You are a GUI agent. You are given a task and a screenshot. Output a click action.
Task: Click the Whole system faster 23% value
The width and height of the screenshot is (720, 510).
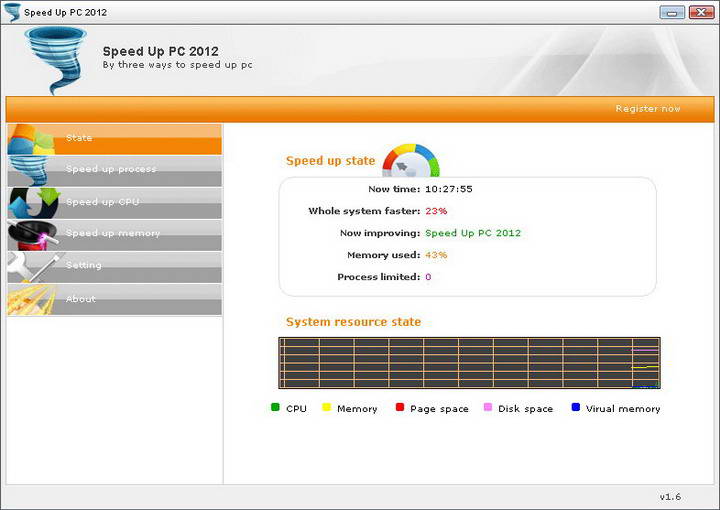436,211
